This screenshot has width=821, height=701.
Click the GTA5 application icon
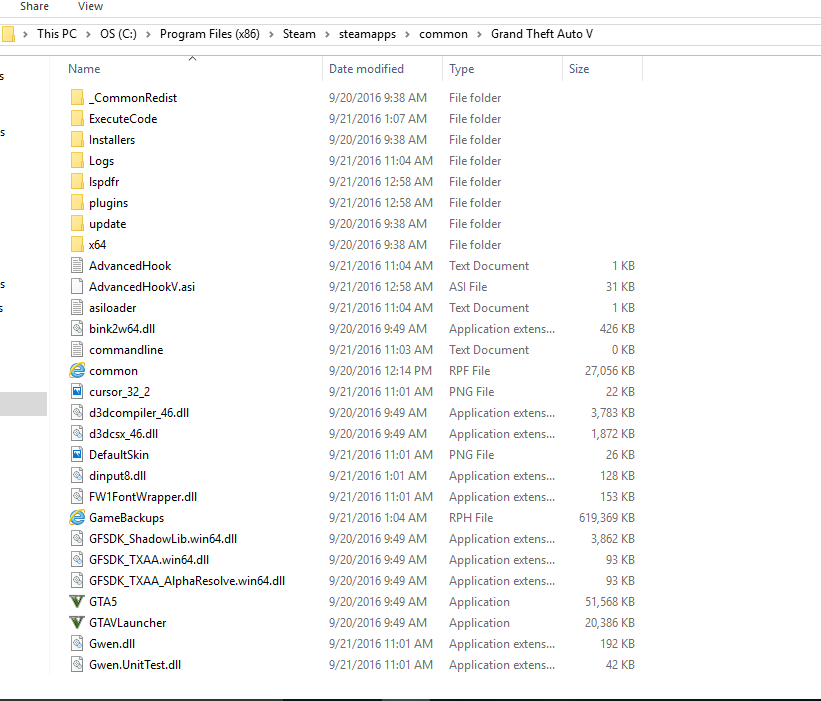pos(77,602)
